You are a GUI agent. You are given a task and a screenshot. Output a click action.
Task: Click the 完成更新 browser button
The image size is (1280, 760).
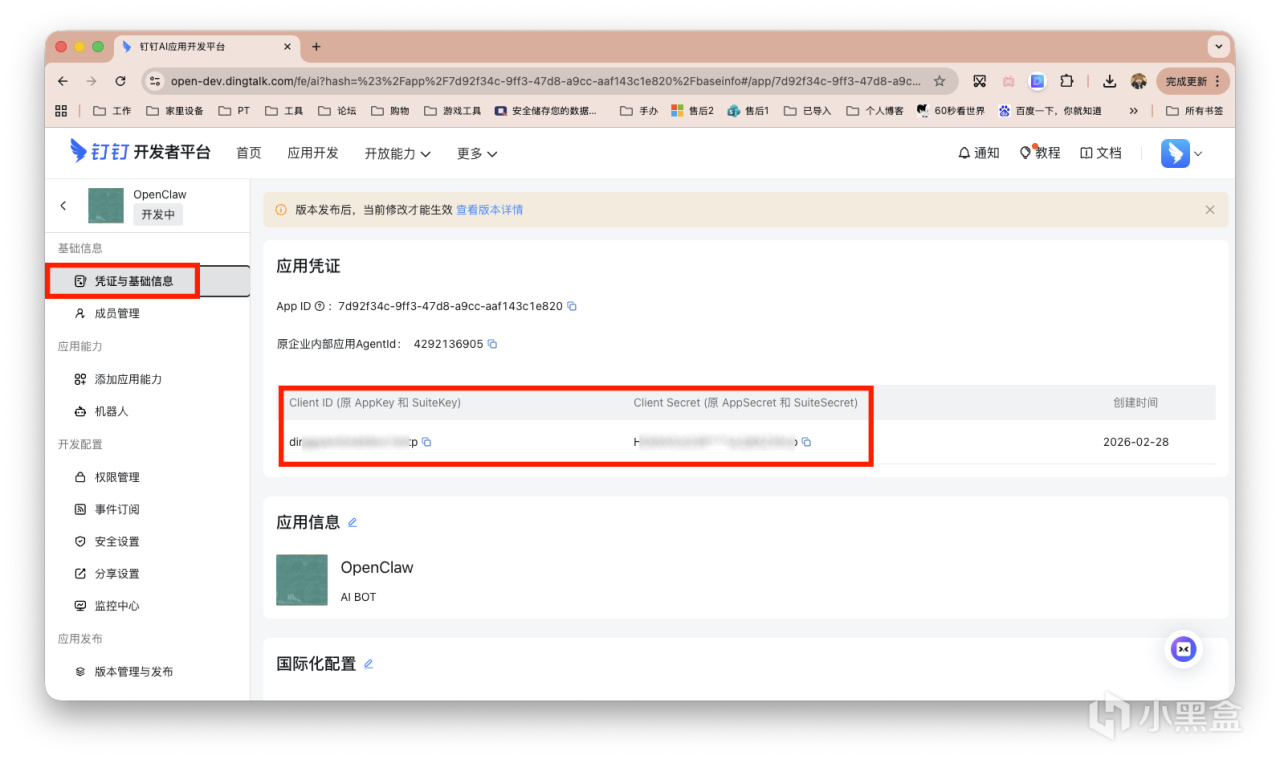1192,81
